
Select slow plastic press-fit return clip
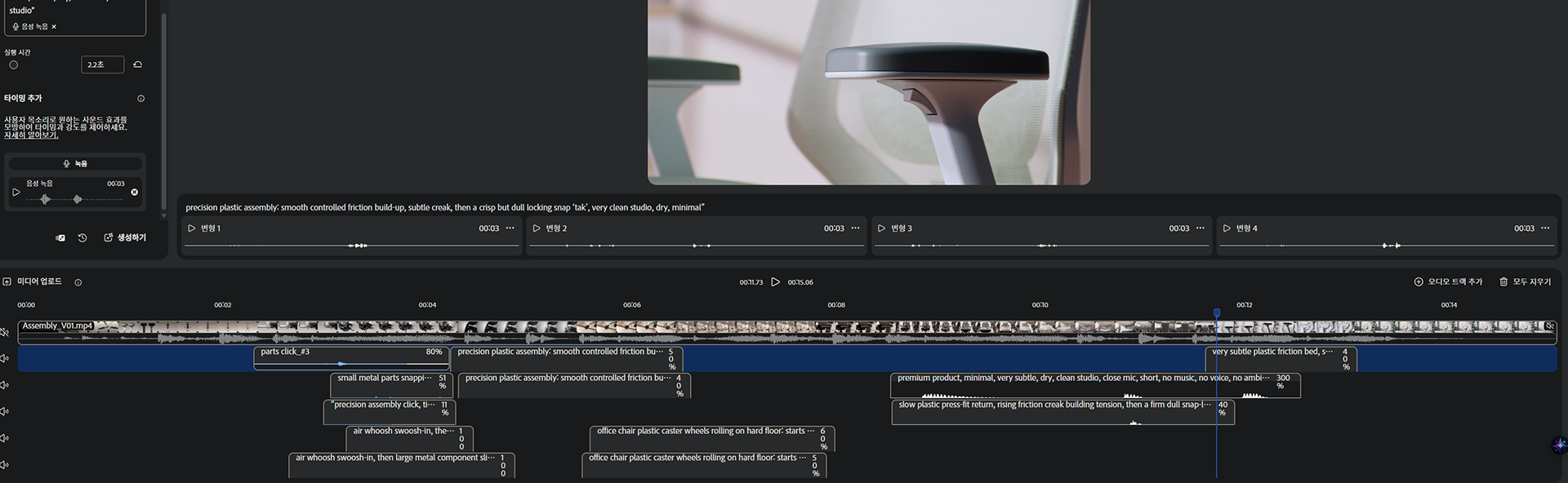coord(1063,412)
